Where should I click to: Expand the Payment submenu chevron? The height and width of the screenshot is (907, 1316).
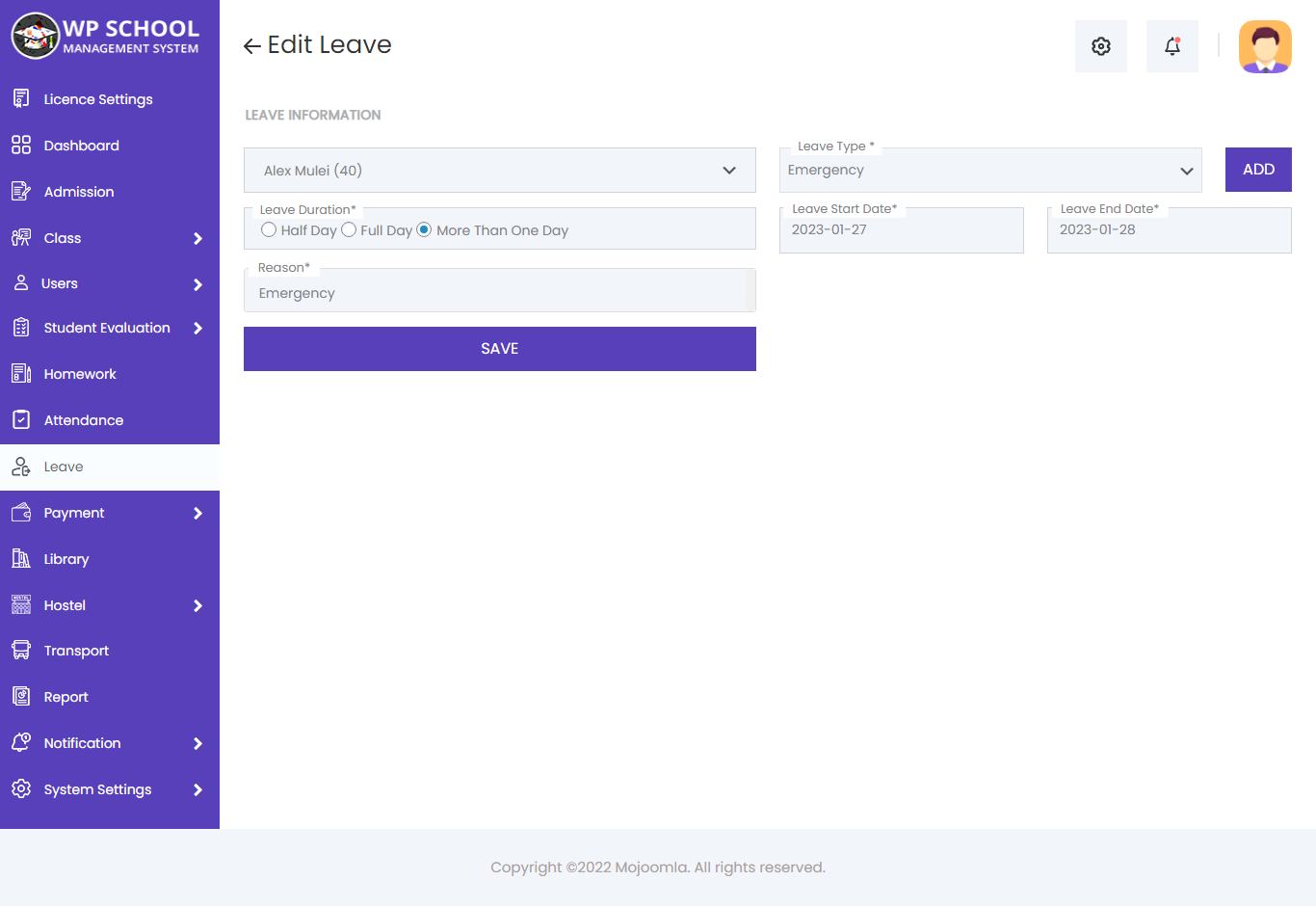click(x=197, y=513)
